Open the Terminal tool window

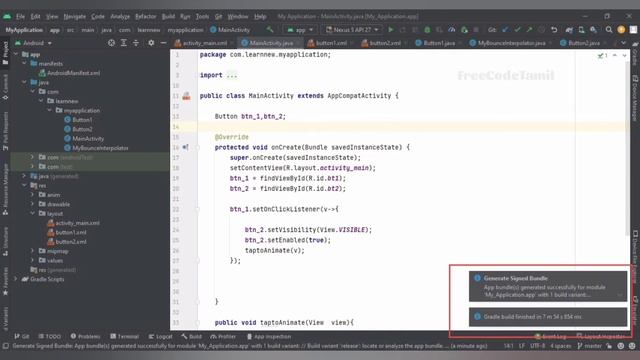pyautogui.click(x=124, y=337)
